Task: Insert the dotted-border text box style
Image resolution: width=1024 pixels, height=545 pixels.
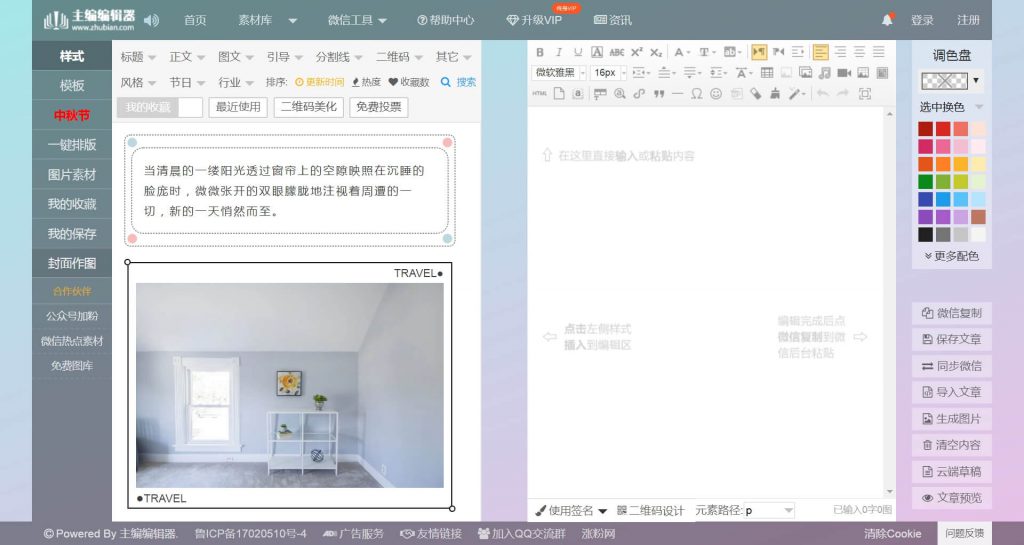Action: 289,191
